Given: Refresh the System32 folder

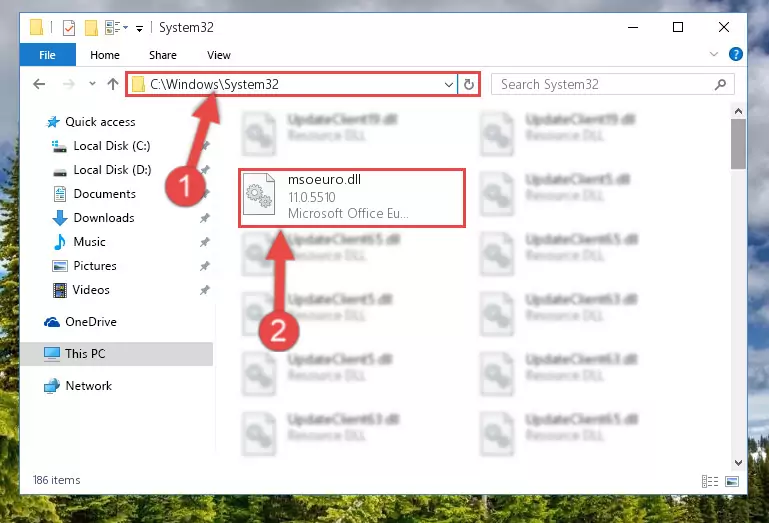Looking at the screenshot, I should (x=469, y=84).
